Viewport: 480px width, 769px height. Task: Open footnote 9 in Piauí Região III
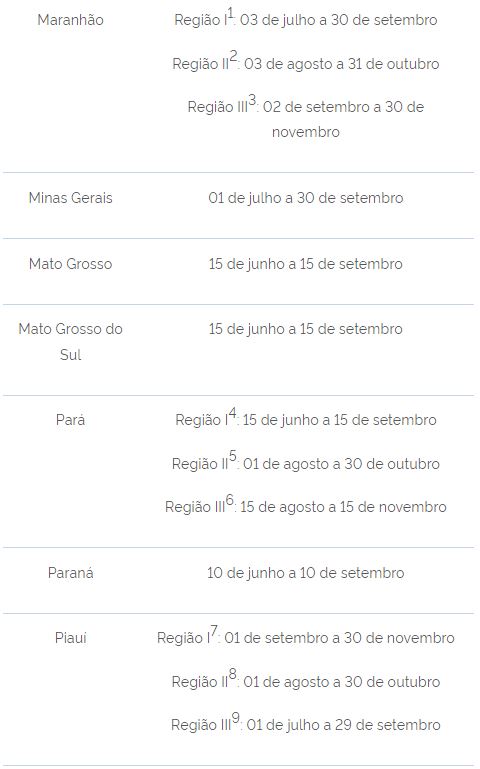[235, 718]
